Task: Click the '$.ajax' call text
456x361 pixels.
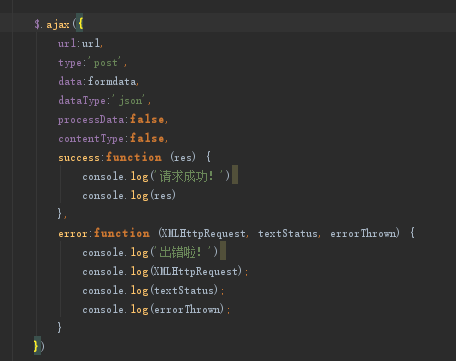Action: tap(52, 24)
